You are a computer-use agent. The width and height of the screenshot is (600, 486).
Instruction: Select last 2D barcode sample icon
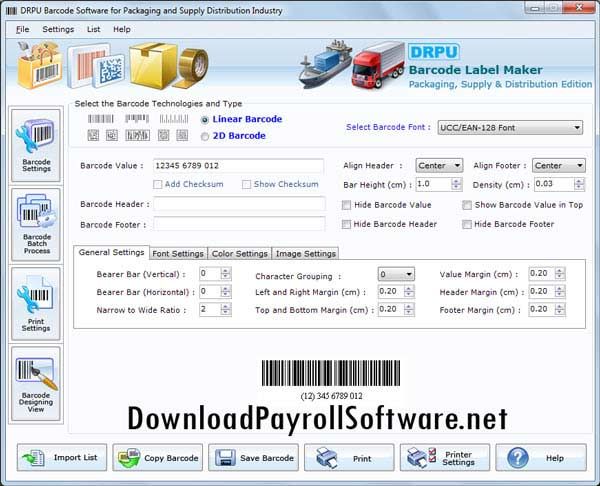182,135
